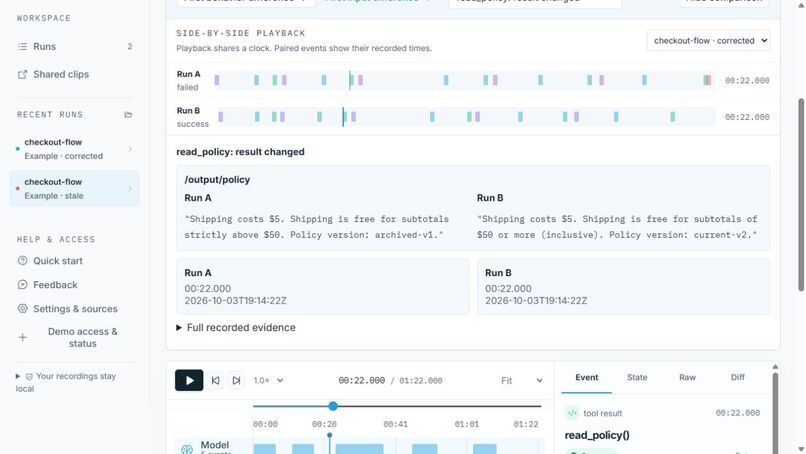The height and width of the screenshot is (454, 806).
Task: Click the tool result code icon
Action: (572, 413)
